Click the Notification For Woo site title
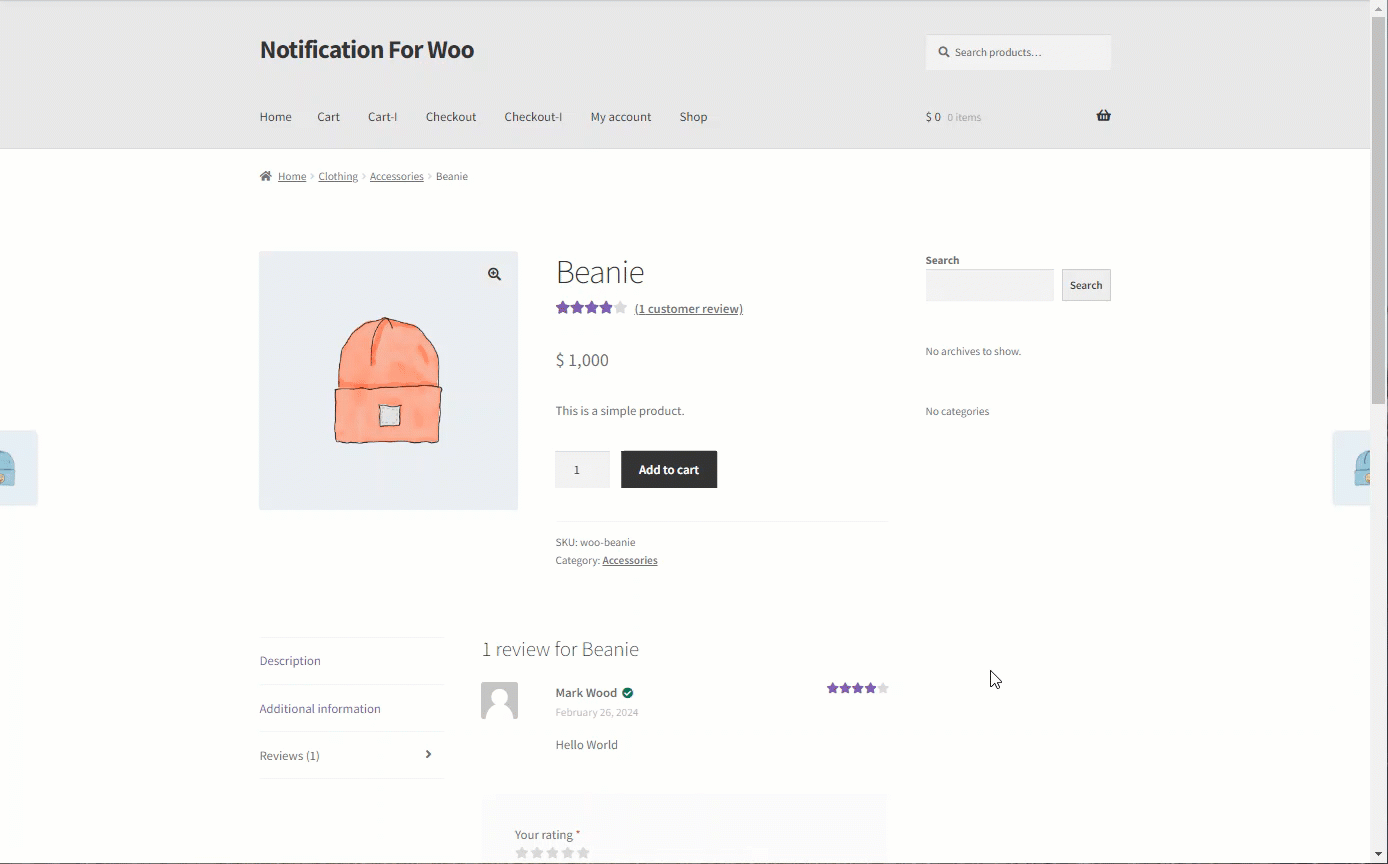 point(367,50)
